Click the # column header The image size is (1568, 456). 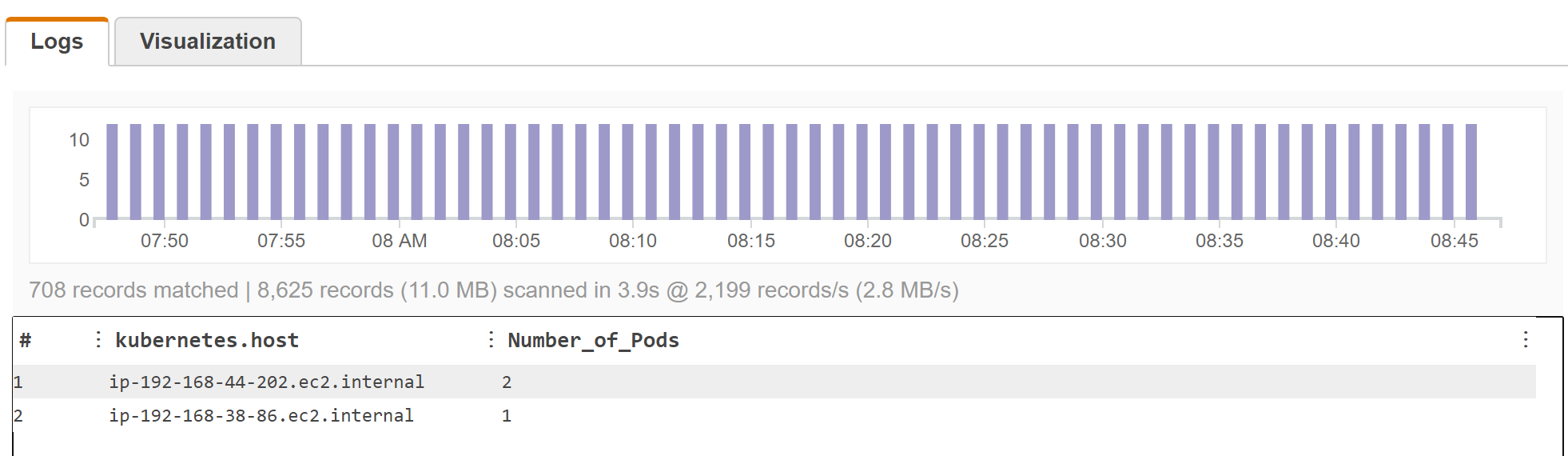[26, 340]
